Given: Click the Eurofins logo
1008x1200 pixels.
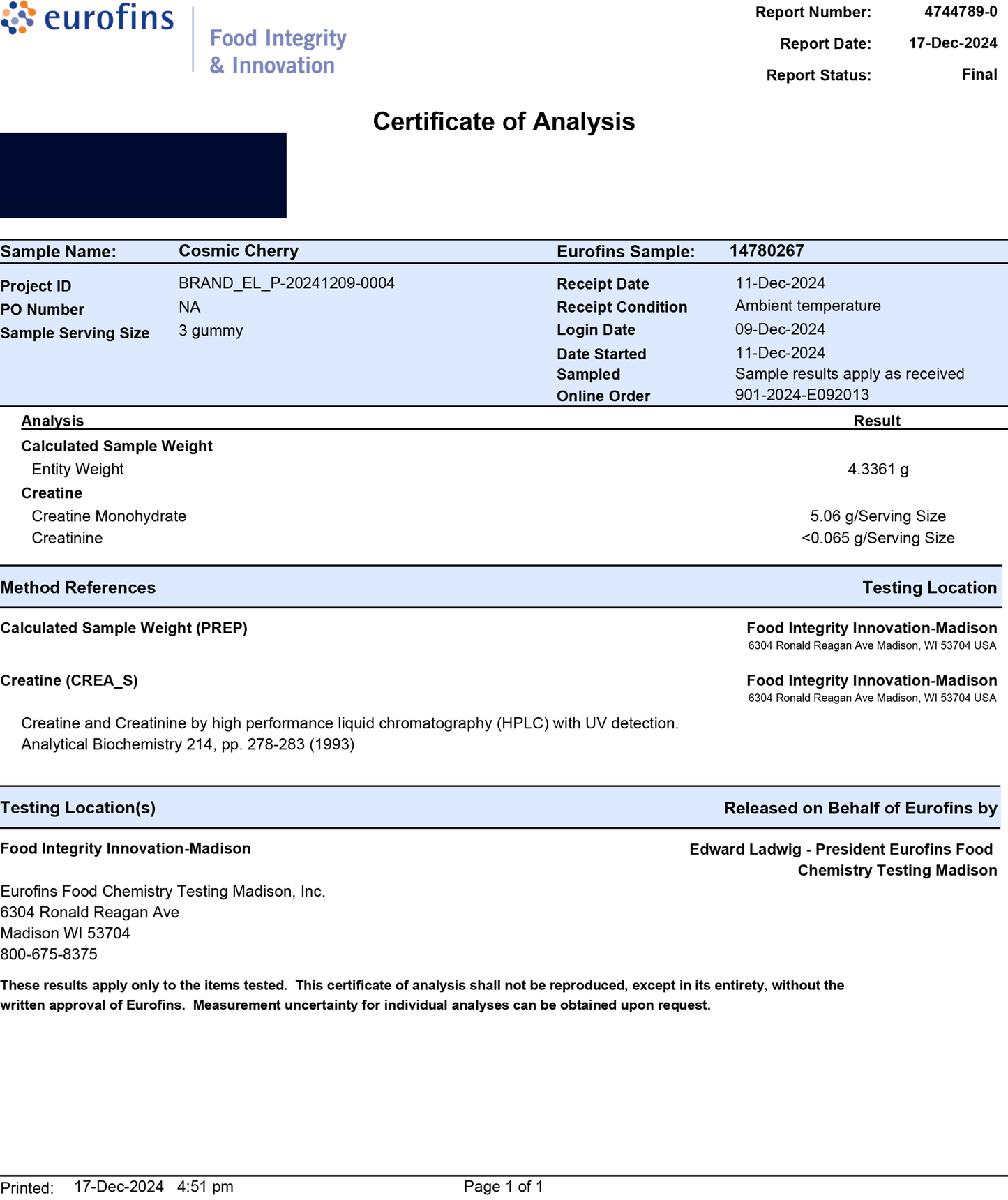Looking at the screenshot, I should click(x=87, y=18).
